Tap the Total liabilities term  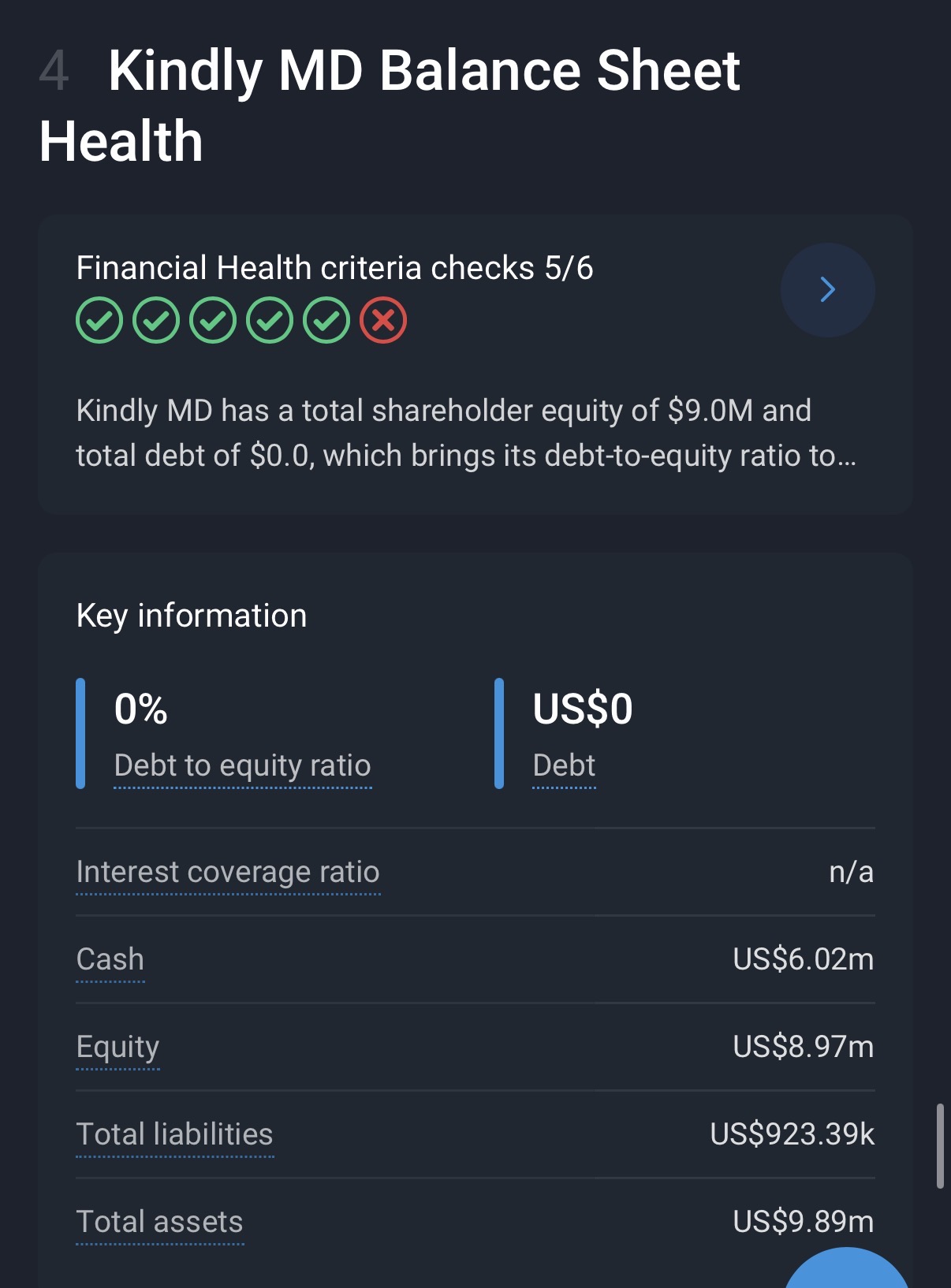coord(174,1134)
